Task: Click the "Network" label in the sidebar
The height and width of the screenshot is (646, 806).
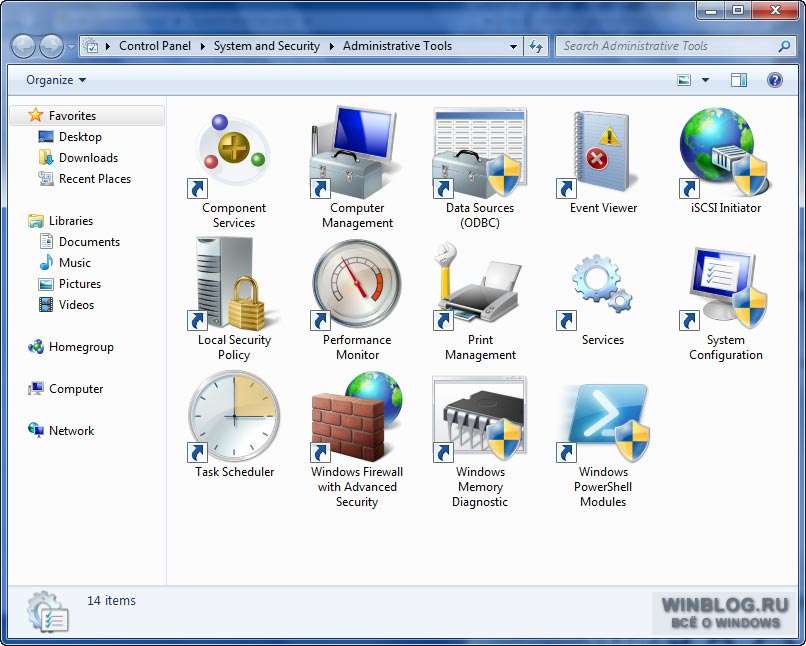Action: pyautogui.click(x=71, y=431)
